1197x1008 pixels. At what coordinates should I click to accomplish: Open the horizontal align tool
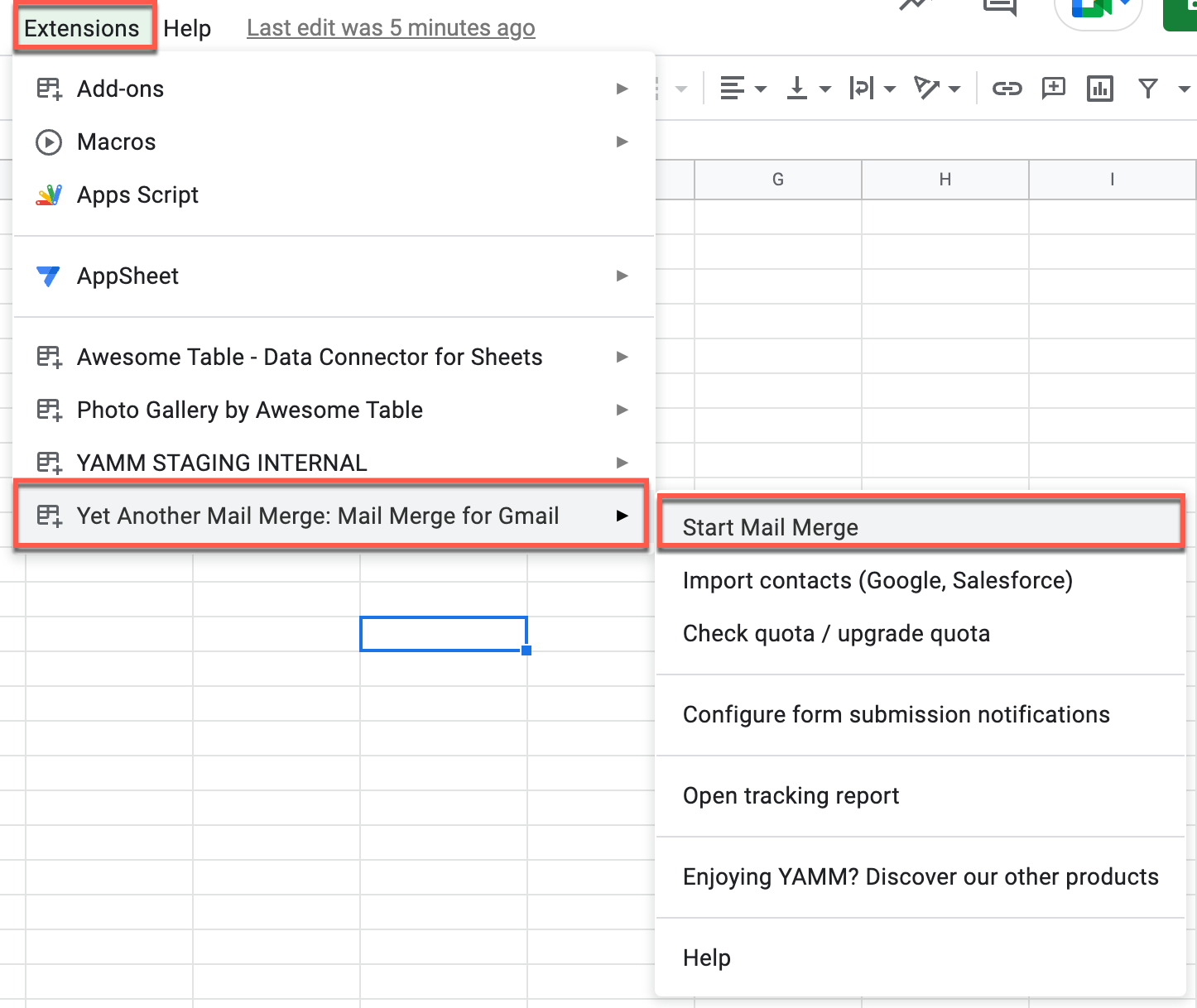point(743,89)
